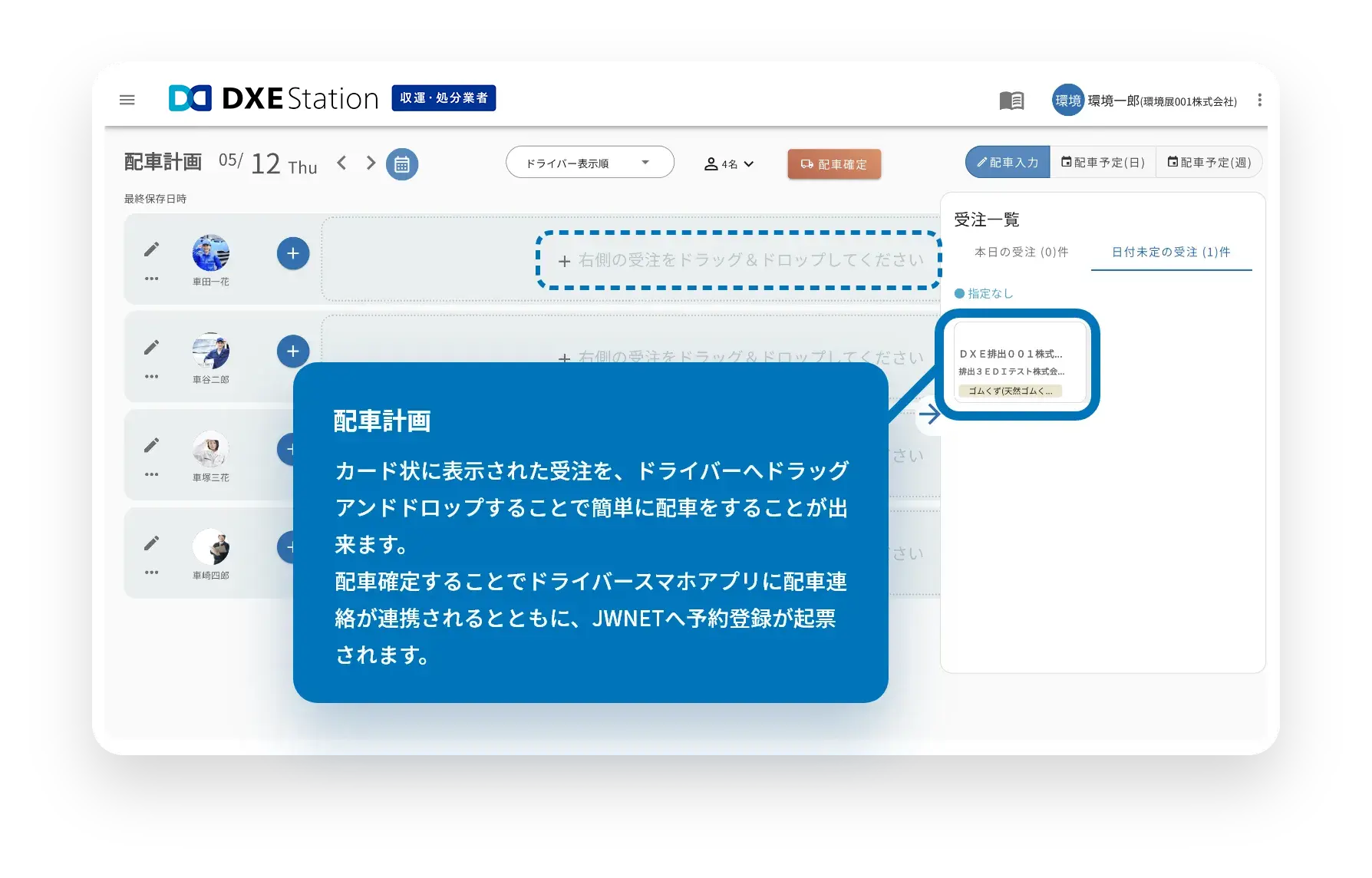Edit driver 車田一花 with the pencil icon
The image size is (1372, 878).
click(152, 248)
